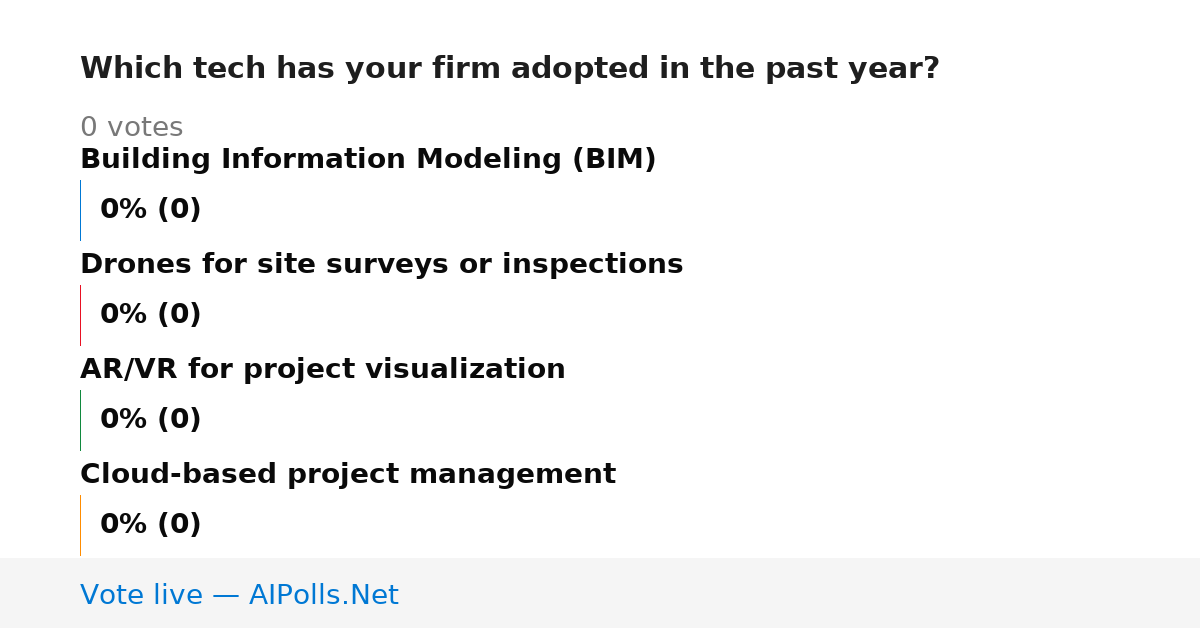Choose Cloud-based project management option

click(x=347, y=475)
